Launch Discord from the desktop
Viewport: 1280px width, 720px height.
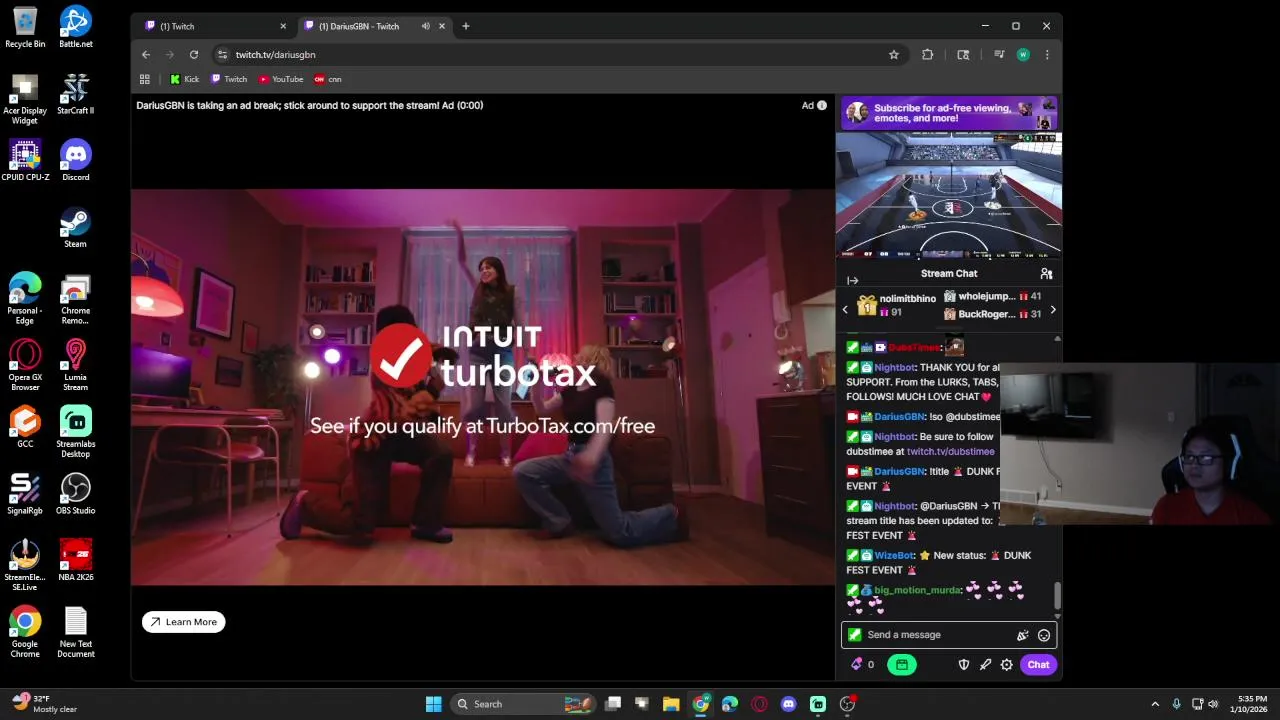tap(75, 161)
